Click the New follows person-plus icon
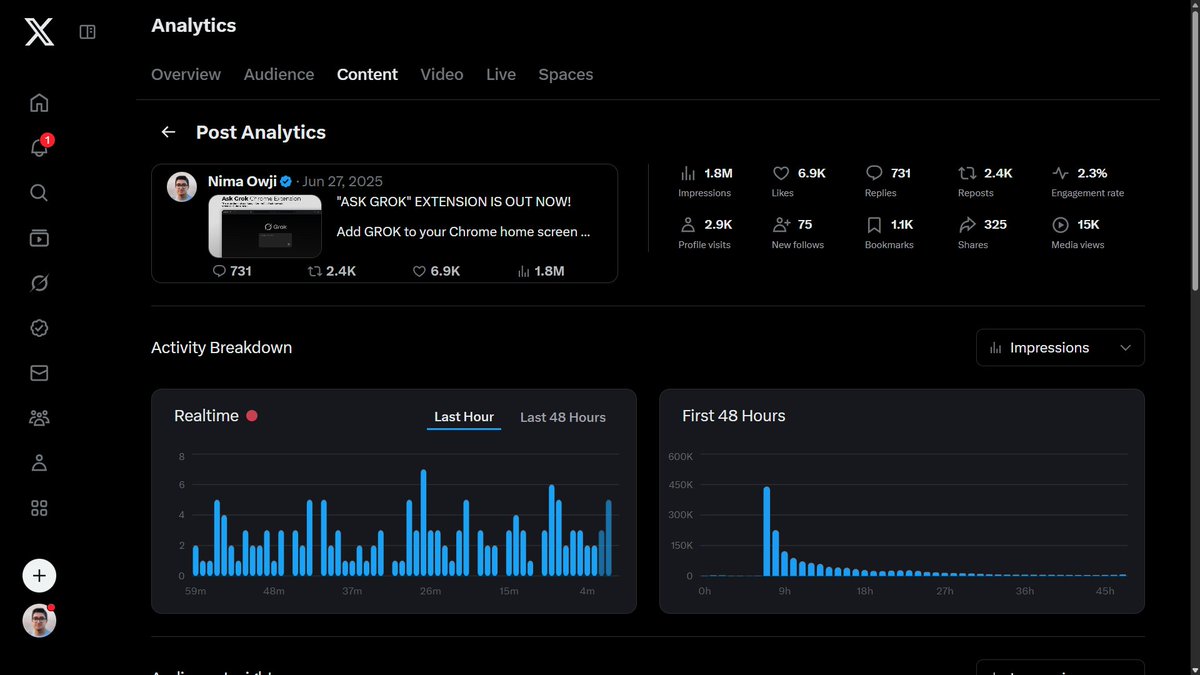 click(x=781, y=225)
